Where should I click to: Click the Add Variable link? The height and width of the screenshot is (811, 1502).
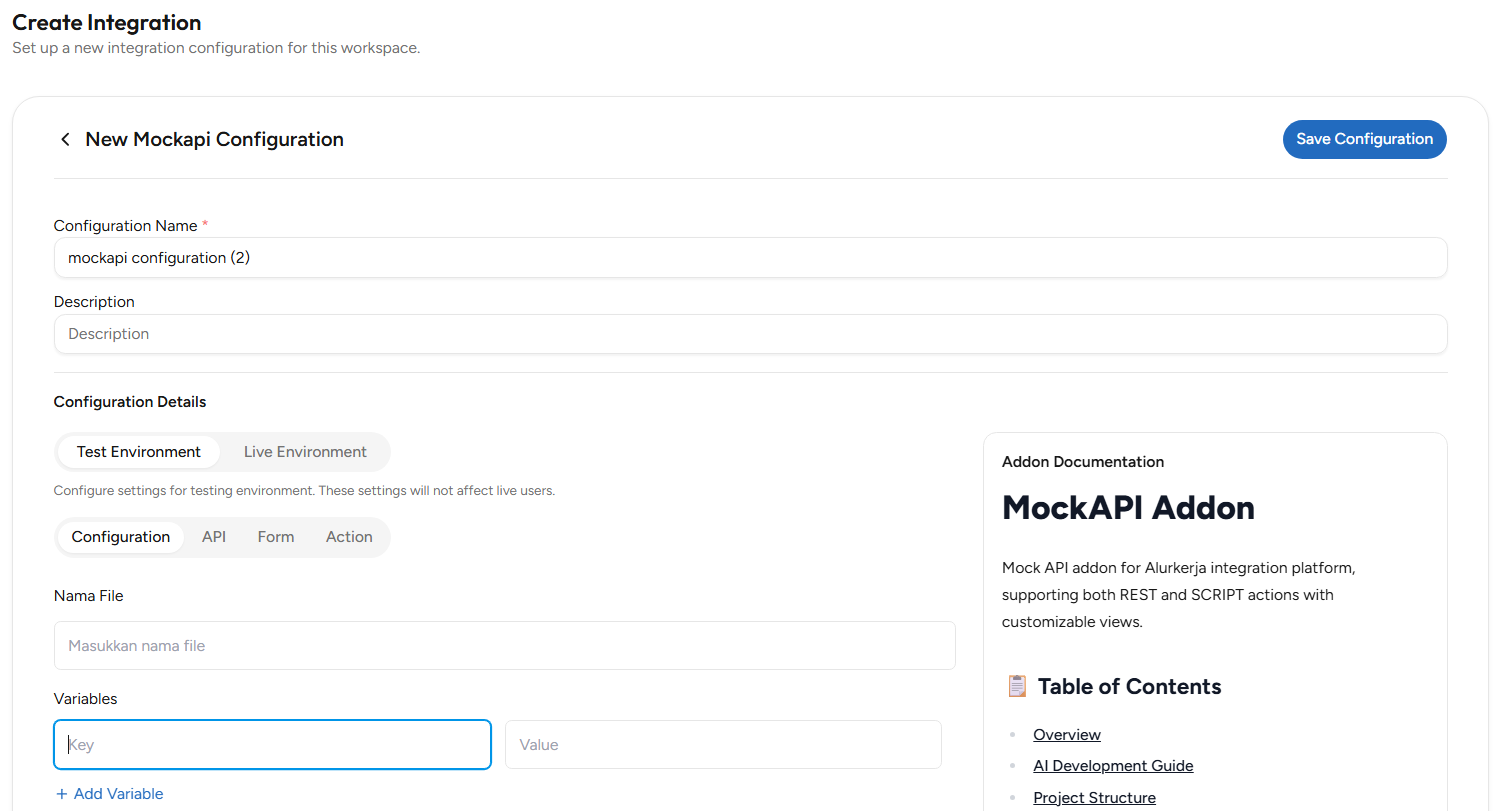coord(109,794)
